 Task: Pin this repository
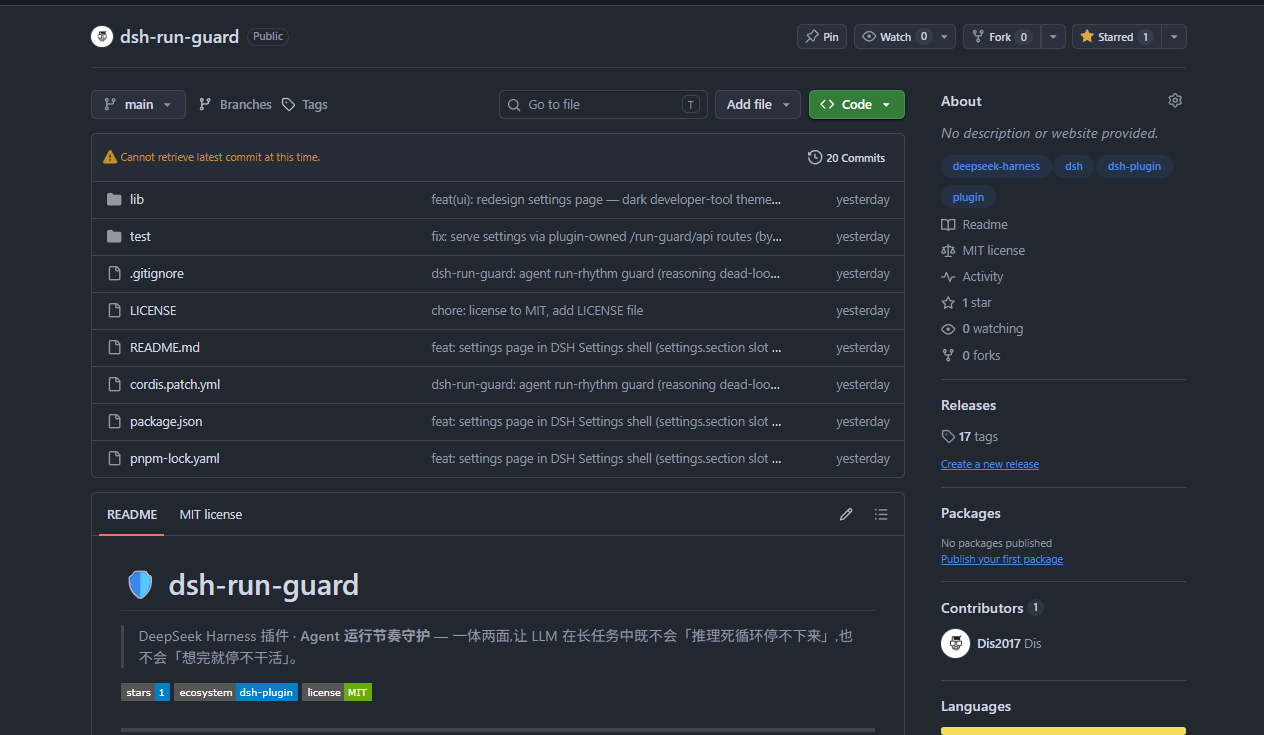(822, 37)
